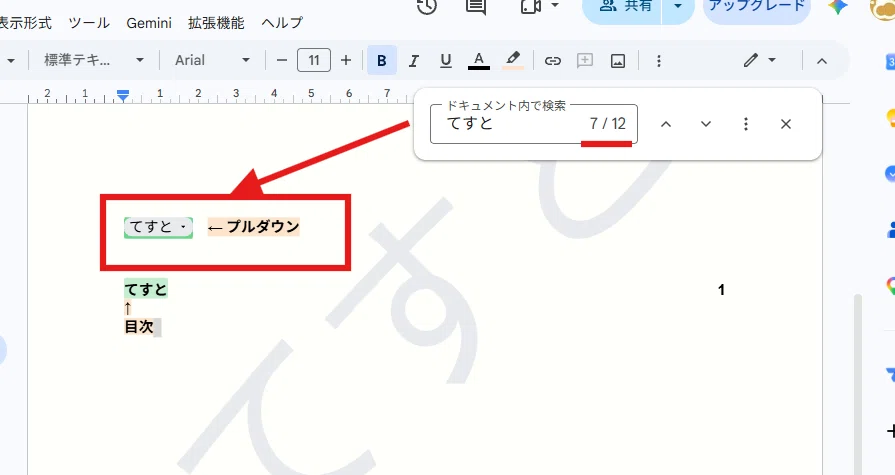
Task: Open the version history icon
Action: point(427,6)
